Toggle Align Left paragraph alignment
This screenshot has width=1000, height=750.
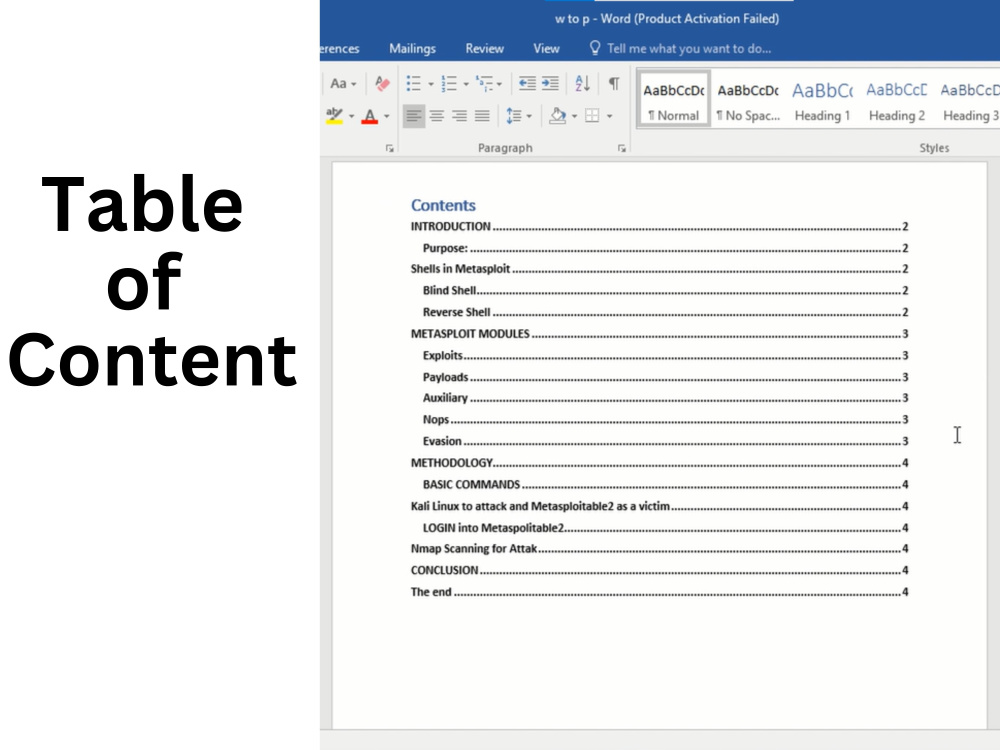point(414,116)
